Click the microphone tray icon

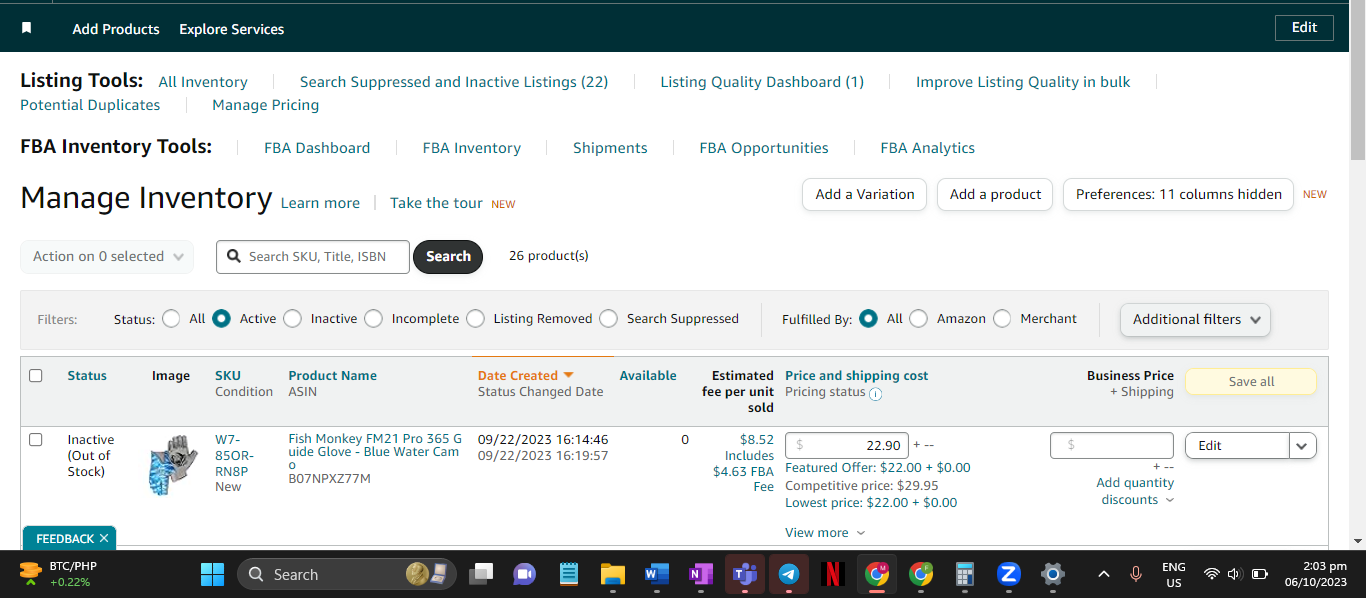[x=1136, y=574]
